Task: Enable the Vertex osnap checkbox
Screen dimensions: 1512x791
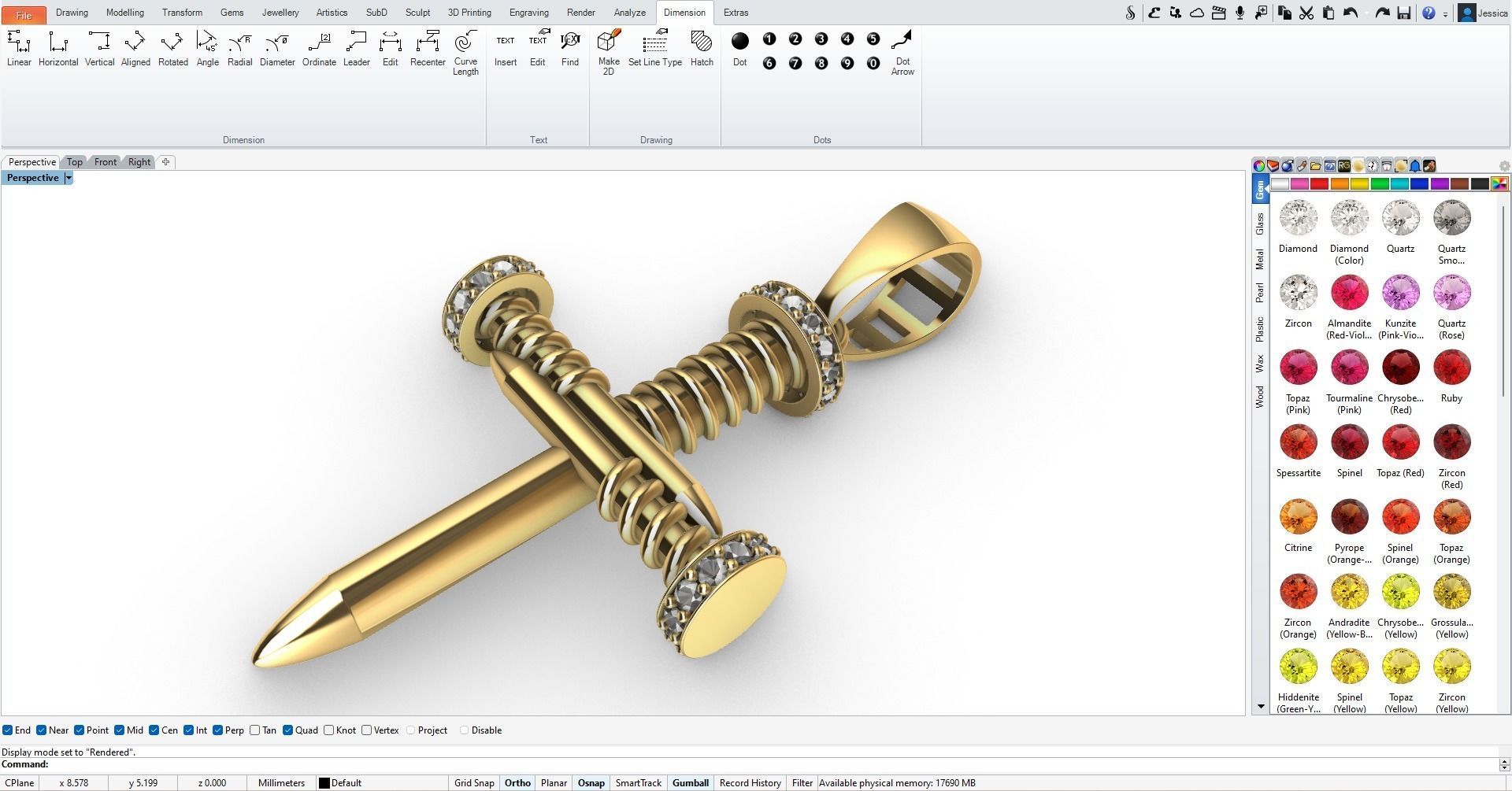Action: [x=366, y=730]
